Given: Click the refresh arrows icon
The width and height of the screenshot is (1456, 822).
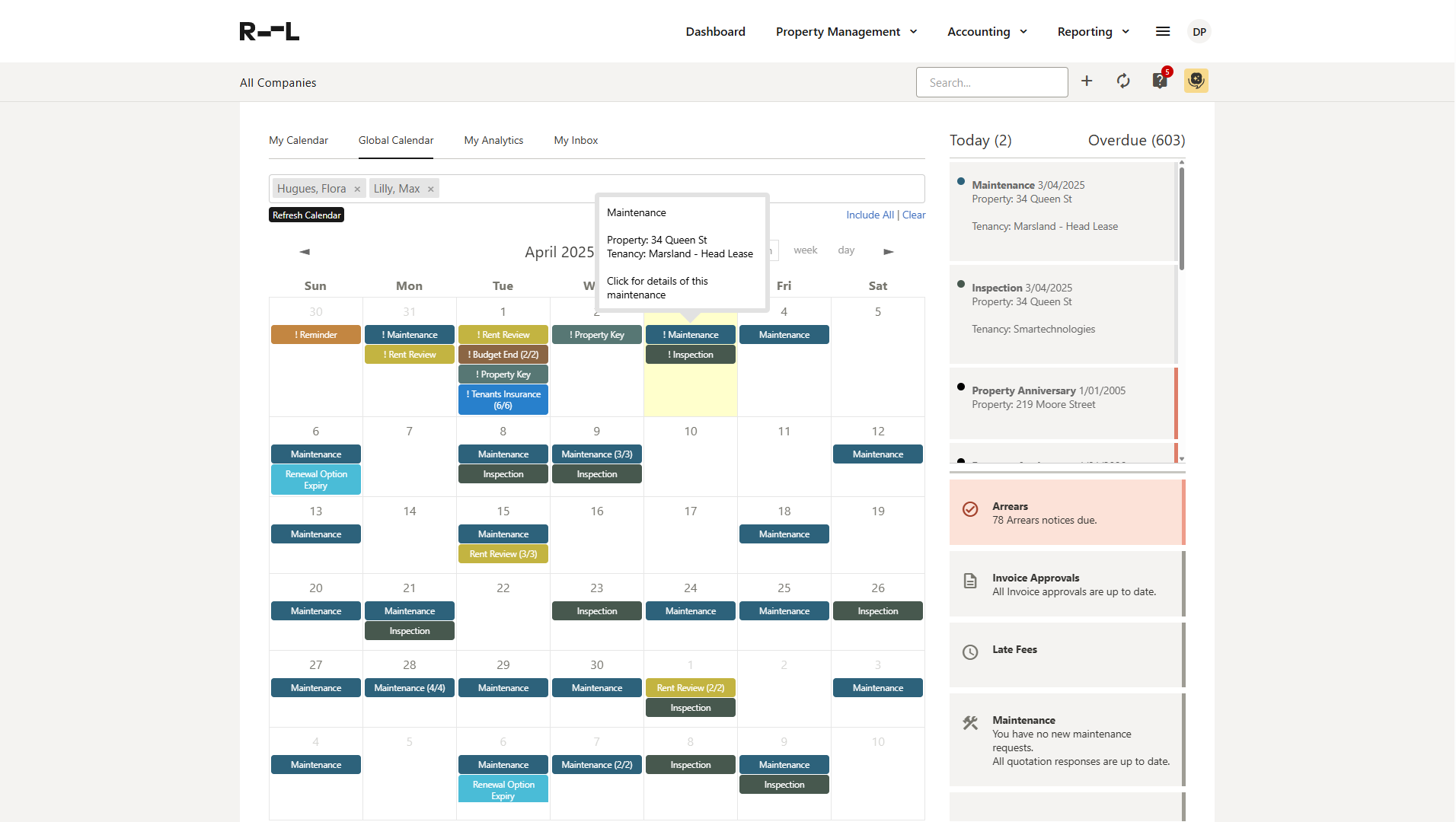Looking at the screenshot, I should coord(1123,81).
